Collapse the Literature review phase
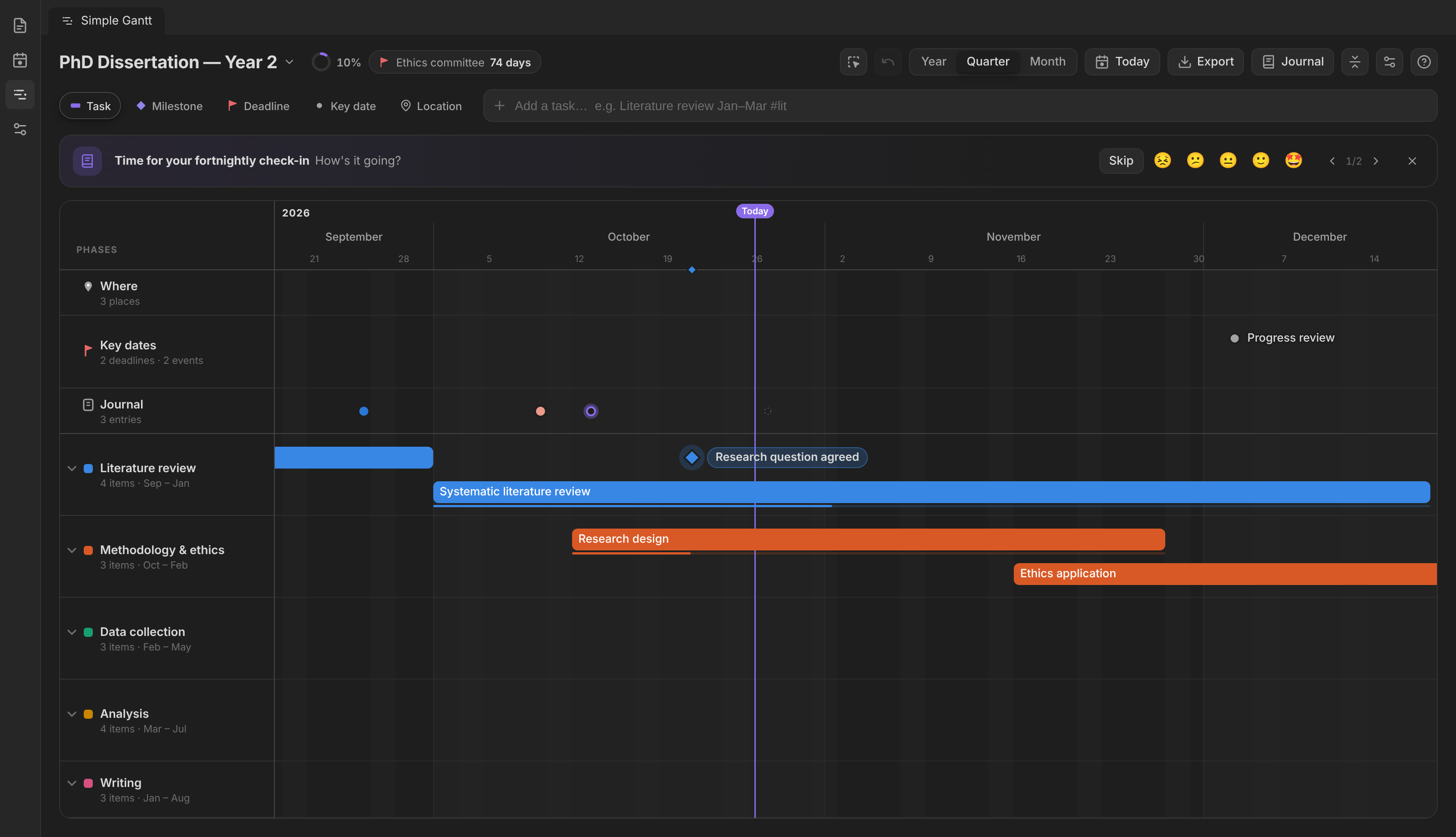Screen dimensions: 1456x837 (72, 469)
